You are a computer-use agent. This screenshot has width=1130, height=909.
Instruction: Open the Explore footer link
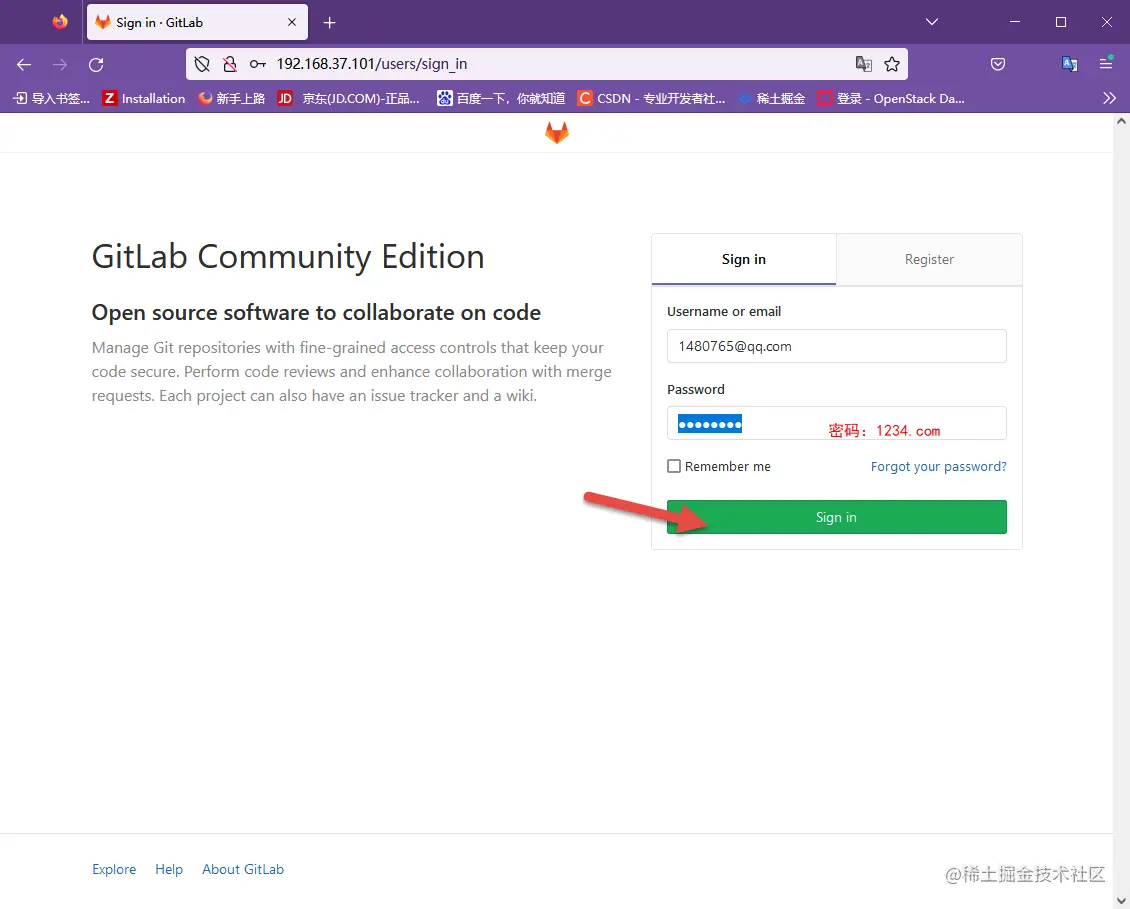pyautogui.click(x=114, y=869)
